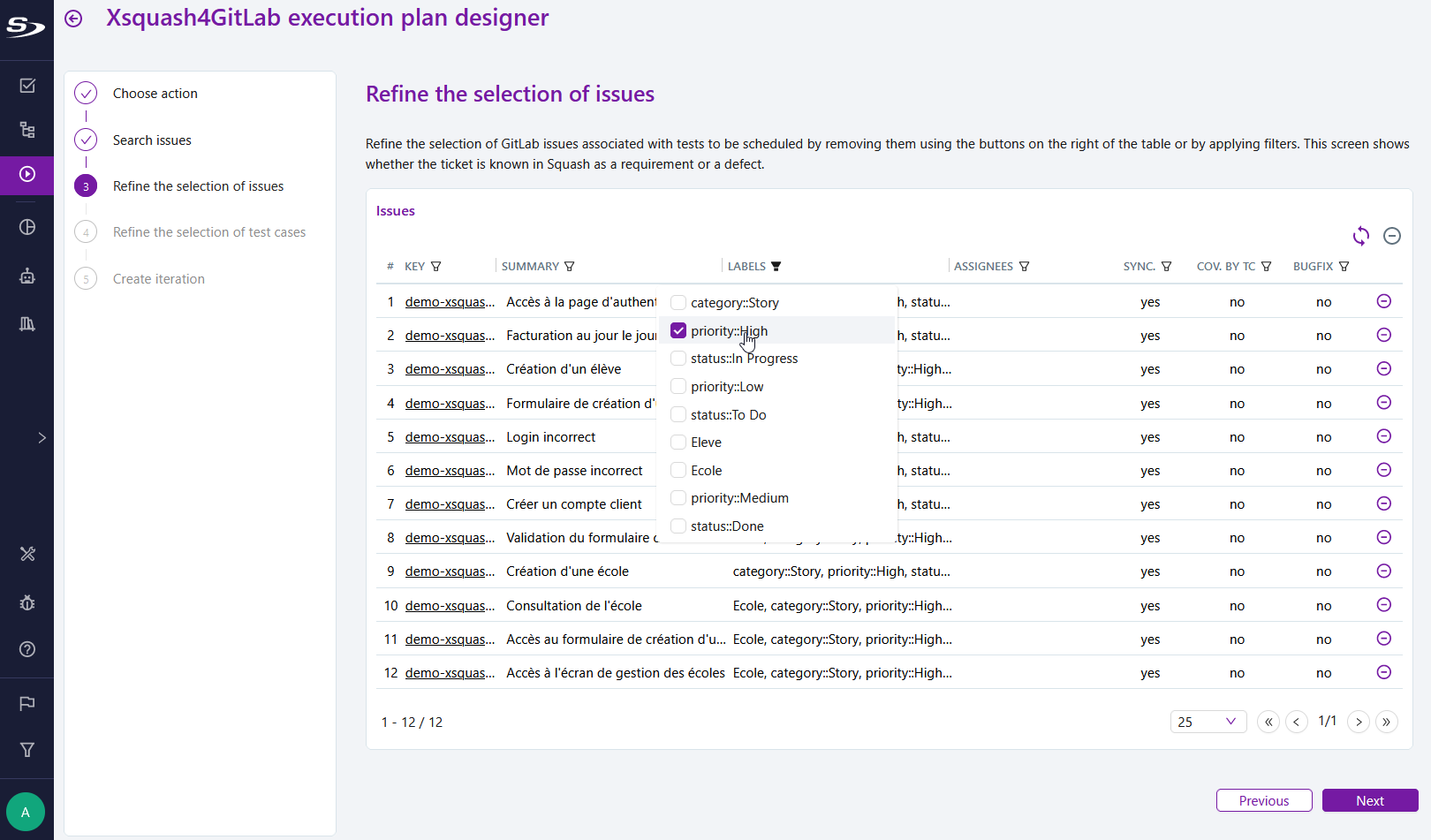The height and width of the screenshot is (840, 1431).
Task: Open the bug tracker icon in sidebar
Action: point(27,603)
